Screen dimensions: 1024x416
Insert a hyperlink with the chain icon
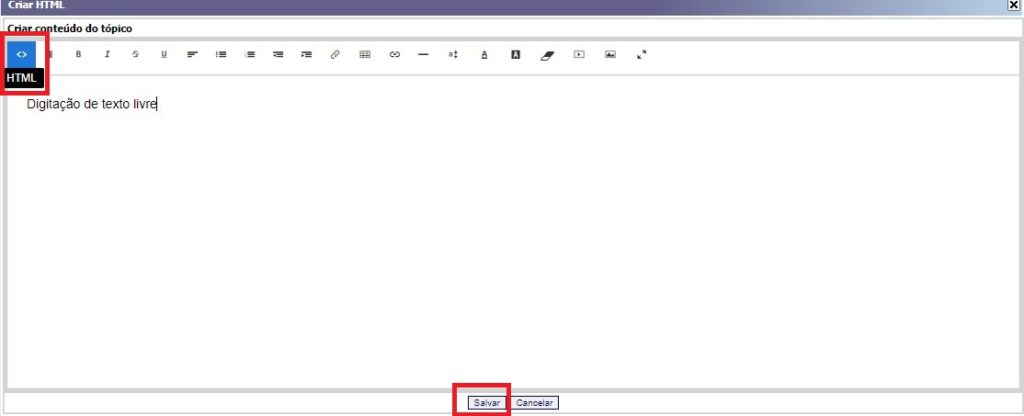tap(394, 54)
